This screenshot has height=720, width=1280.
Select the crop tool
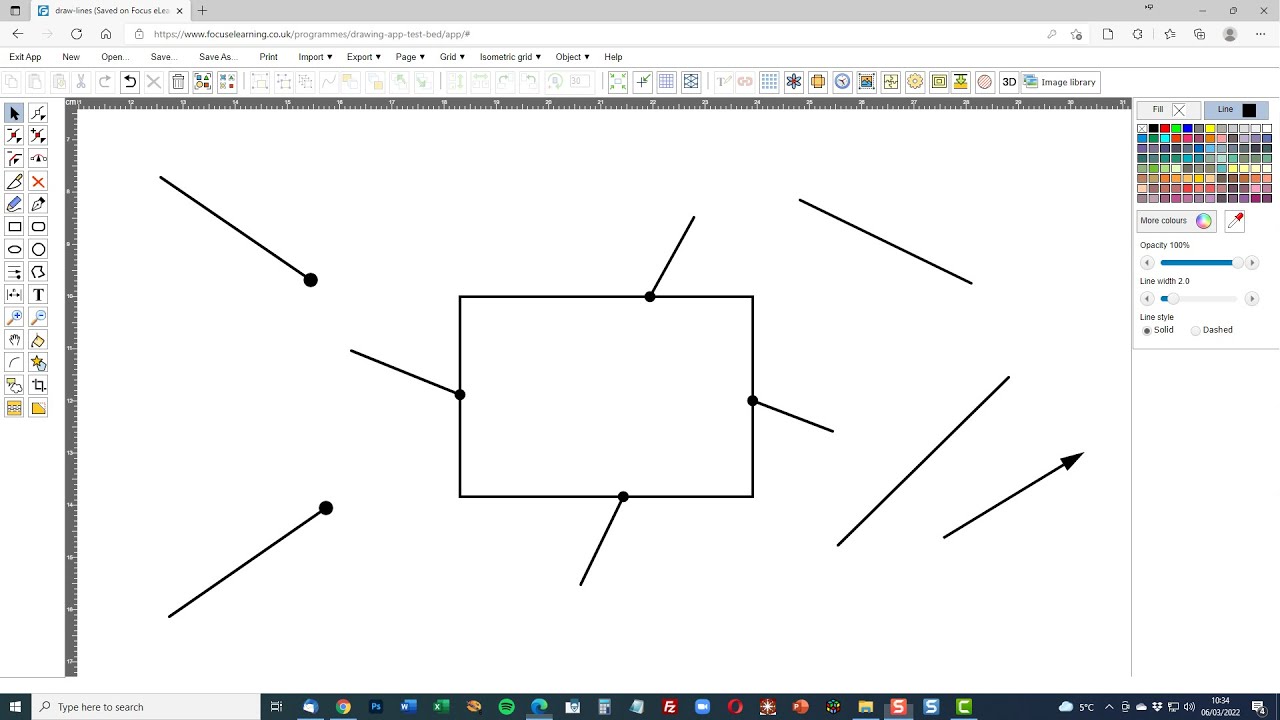coord(38,385)
